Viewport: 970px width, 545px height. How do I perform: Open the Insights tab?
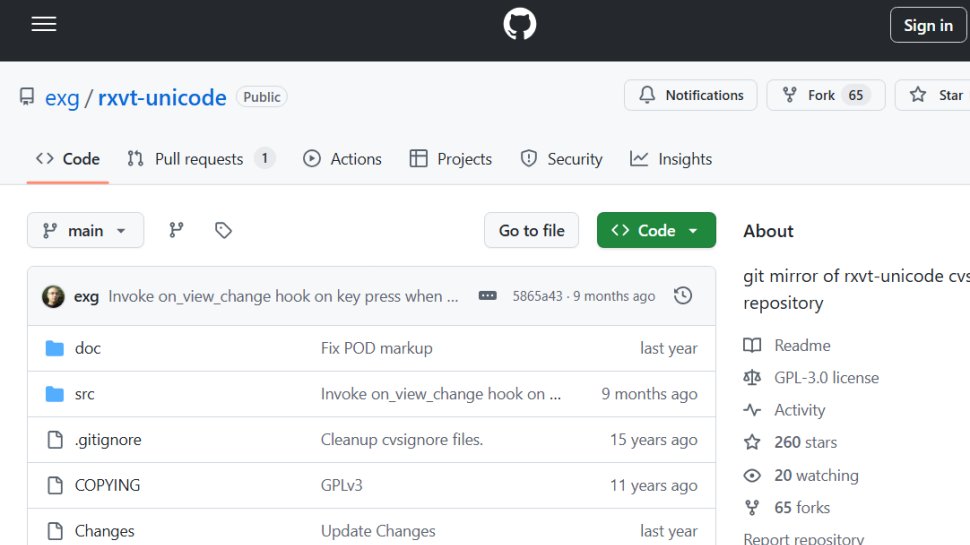point(671,159)
